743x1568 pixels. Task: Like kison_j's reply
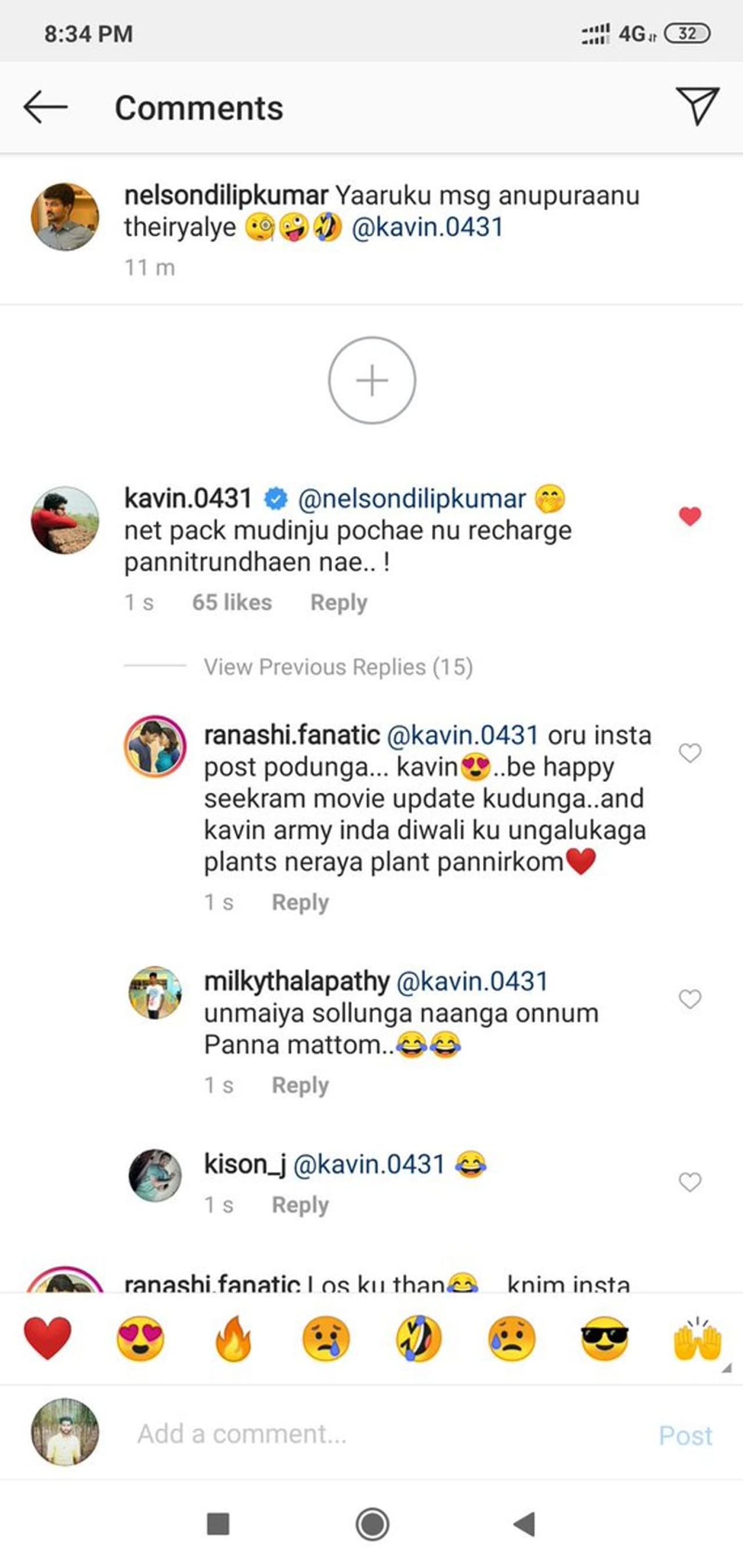[x=690, y=1182]
